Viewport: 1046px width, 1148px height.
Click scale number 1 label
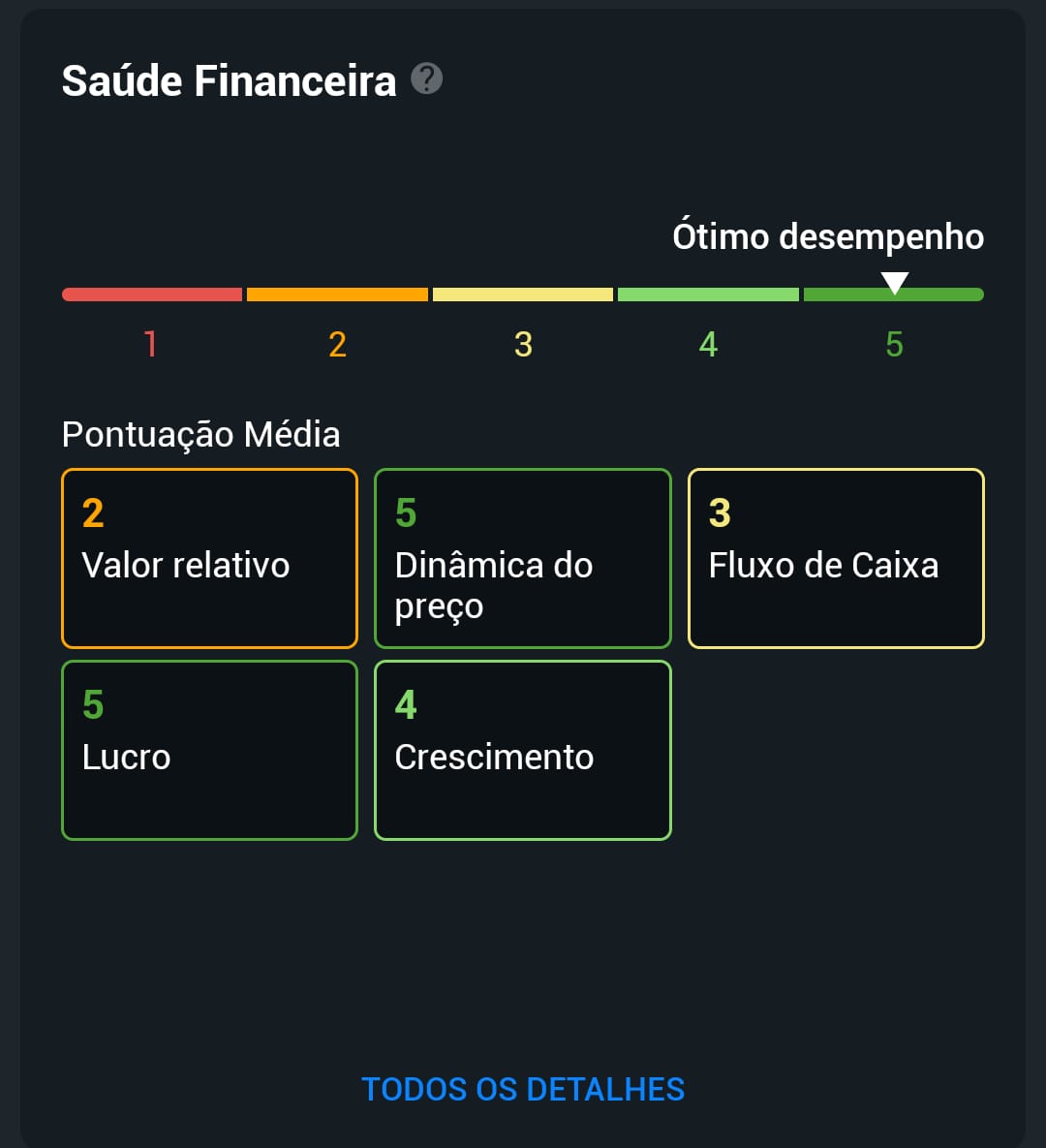point(151,344)
